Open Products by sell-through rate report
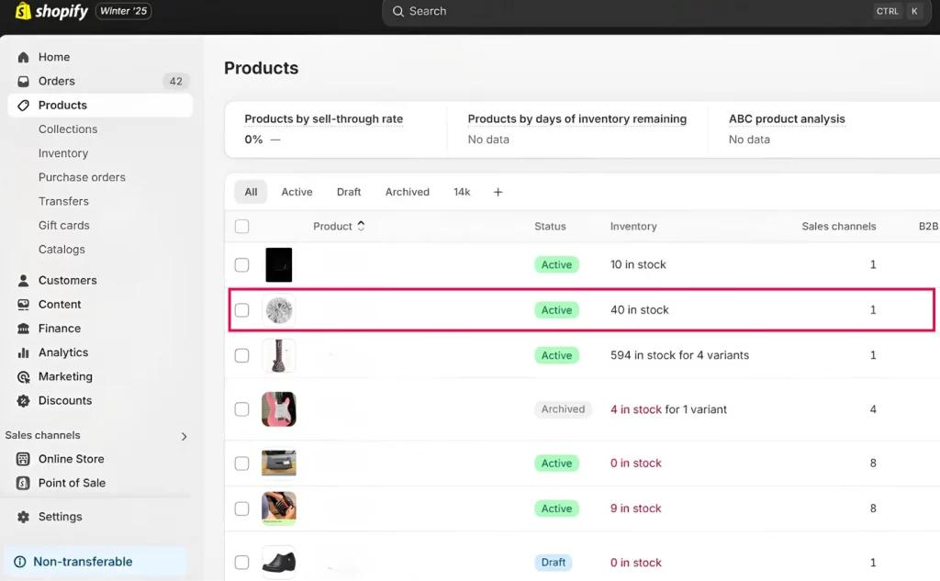The width and height of the screenshot is (940, 581). coord(324,119)
